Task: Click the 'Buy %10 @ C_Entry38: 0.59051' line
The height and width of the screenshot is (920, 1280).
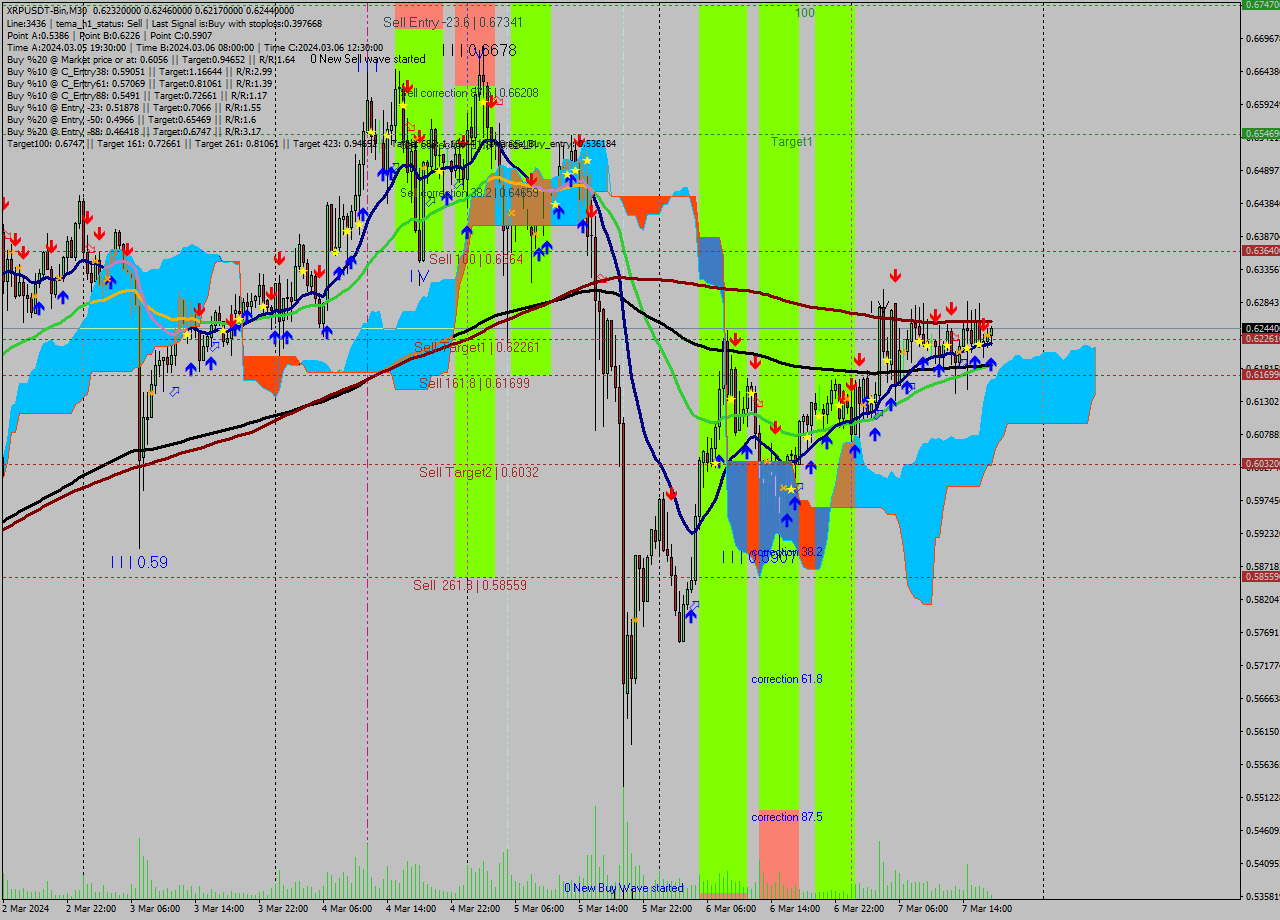Action: coord(140,71)
